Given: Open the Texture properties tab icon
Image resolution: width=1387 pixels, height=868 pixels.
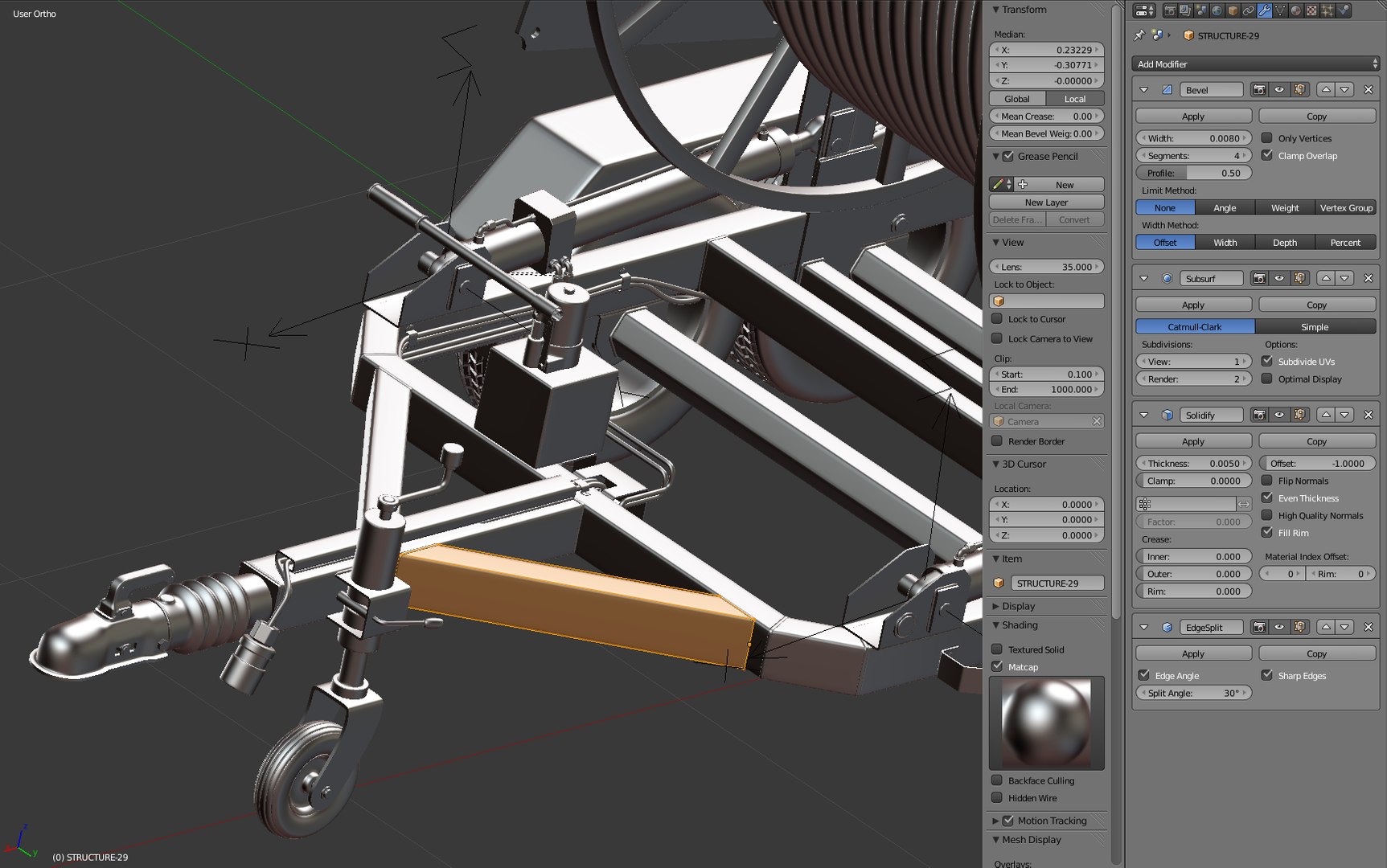Looking at the screenshot, I should click(x=1311, y=10).
